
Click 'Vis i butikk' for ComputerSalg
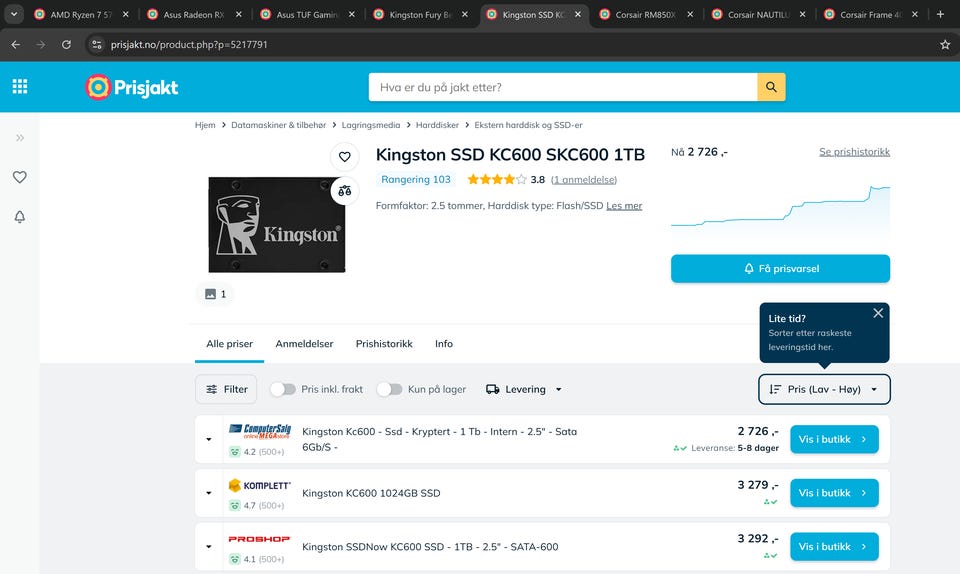click(834, 439)
